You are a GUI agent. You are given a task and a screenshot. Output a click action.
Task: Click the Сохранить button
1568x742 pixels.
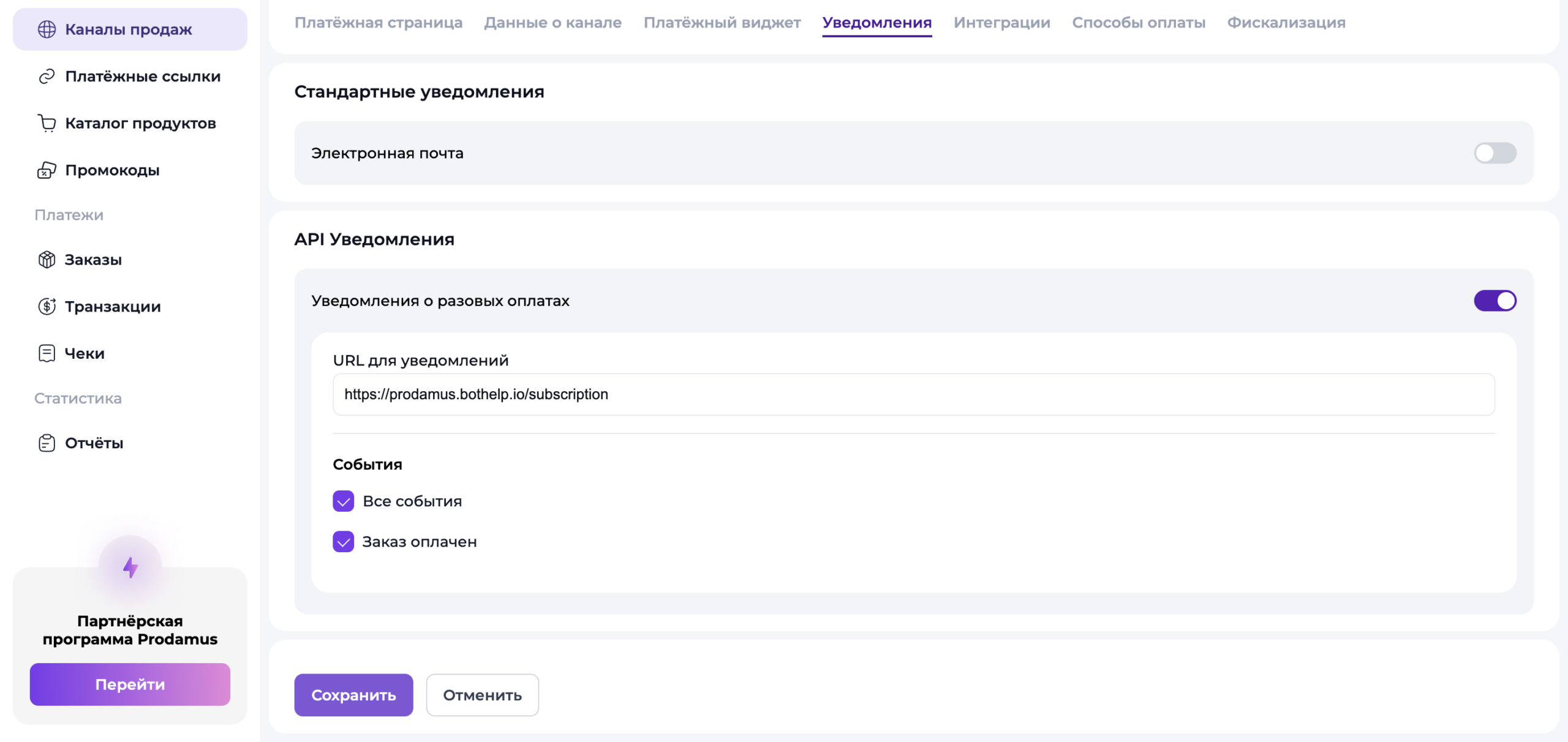click(353, 695)
